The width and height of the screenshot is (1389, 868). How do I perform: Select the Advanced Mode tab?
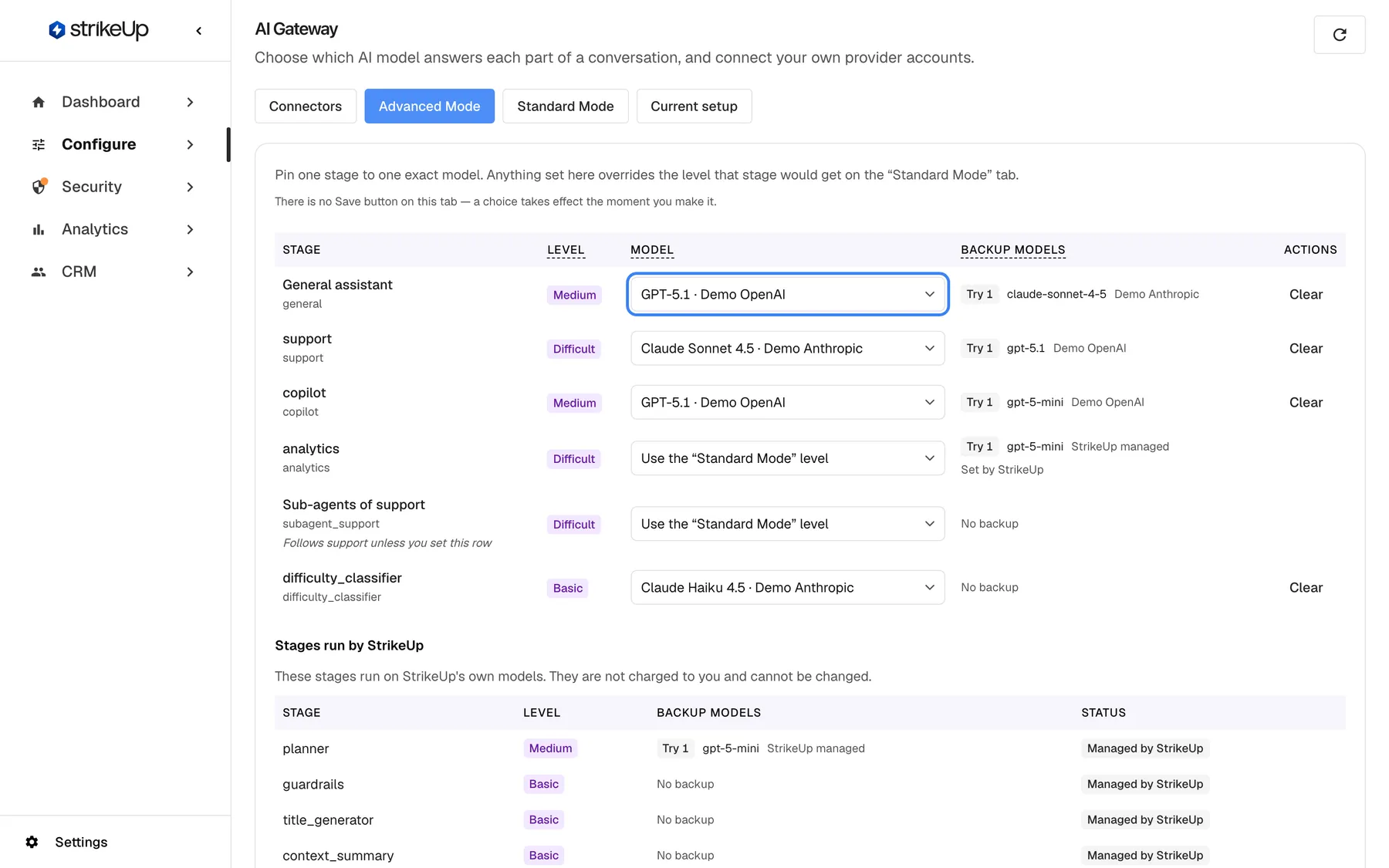click(x=429, y=106)
